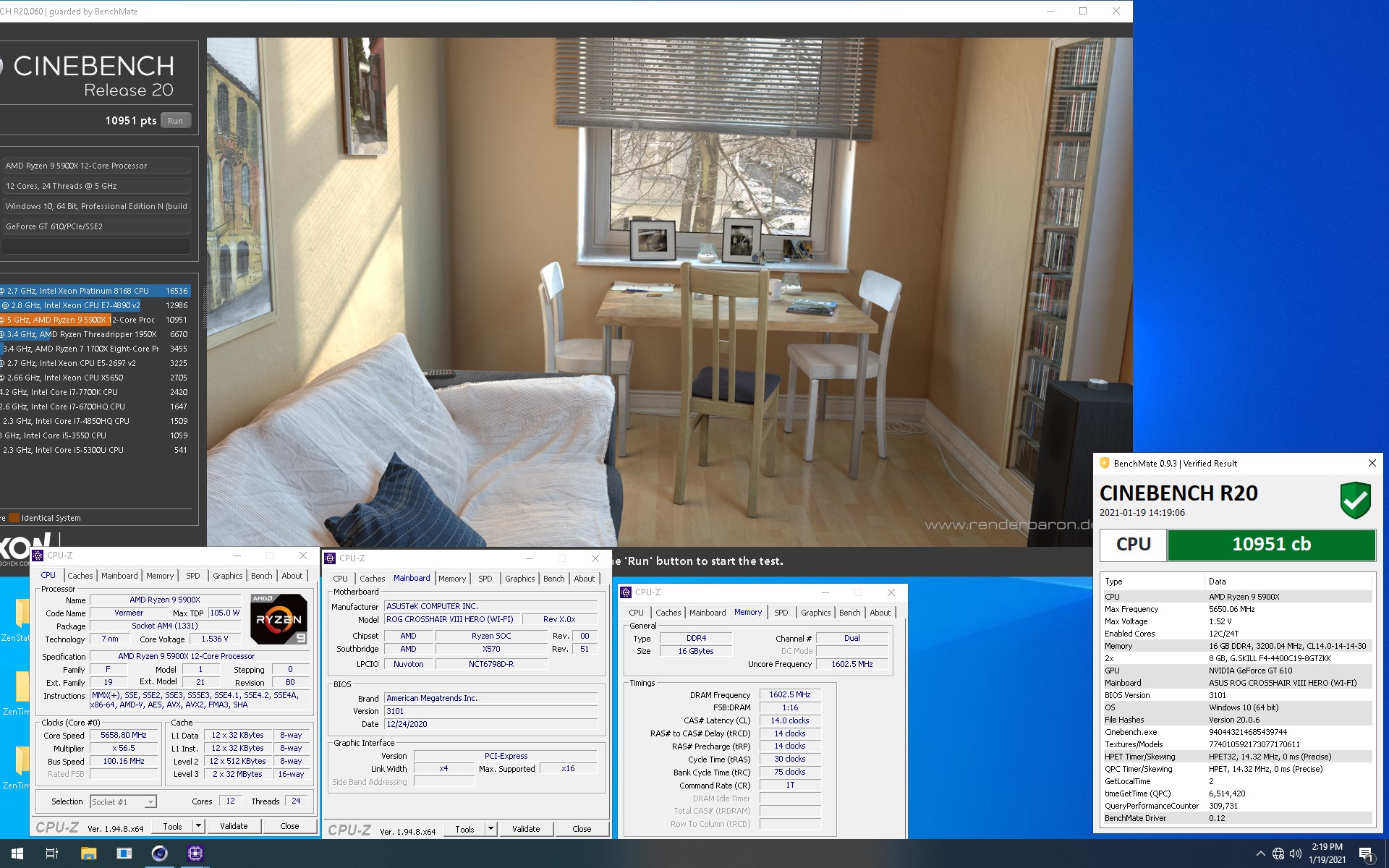The width and height of the screenshot is (1389, 868).
Task: Open the ZenStat desktop folder icon
Action: pos(16,619)
